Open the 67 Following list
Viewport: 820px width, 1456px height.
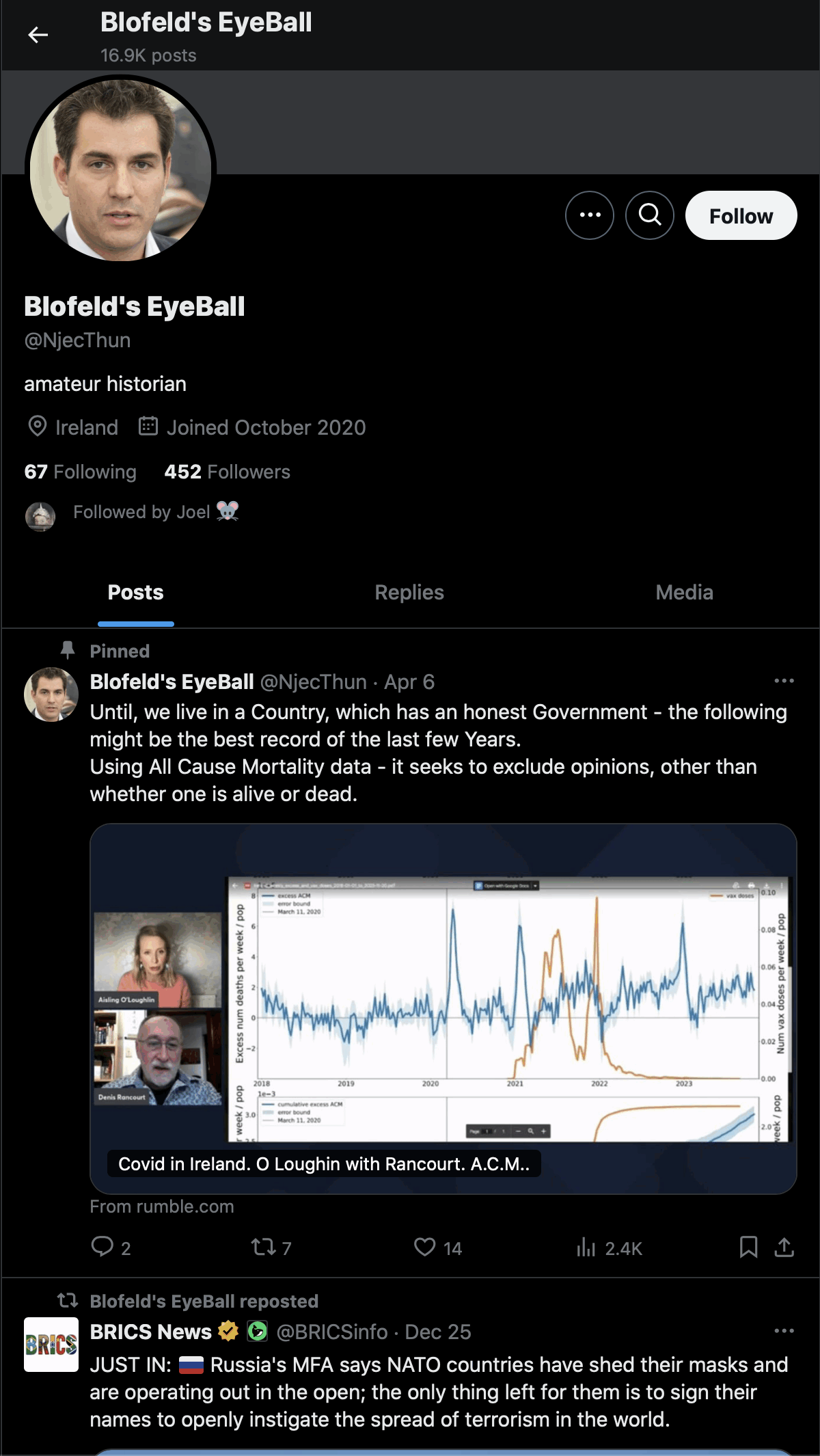(x=81, y=472)
